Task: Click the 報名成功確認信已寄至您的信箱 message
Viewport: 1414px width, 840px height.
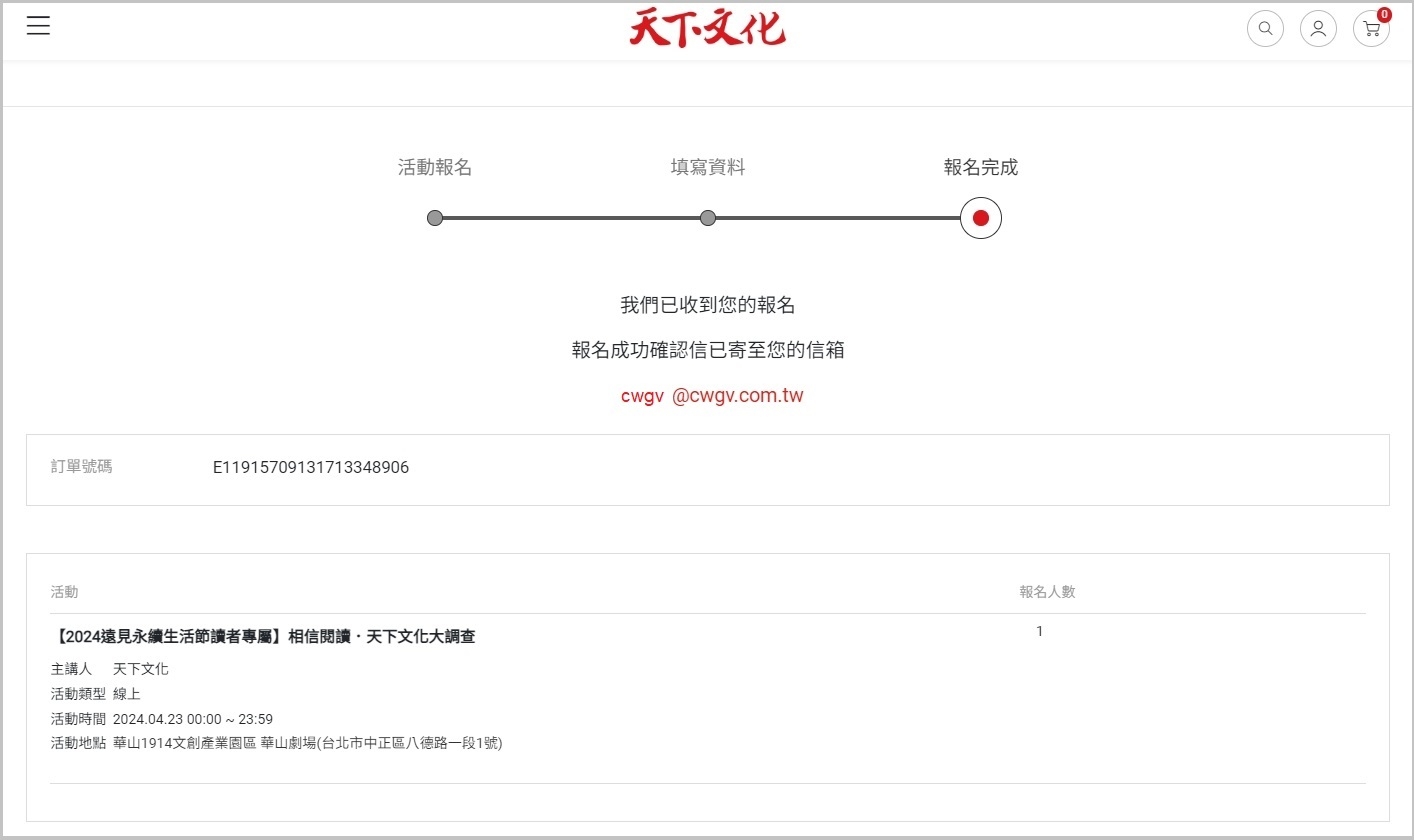Action: (x=708, y=350)
